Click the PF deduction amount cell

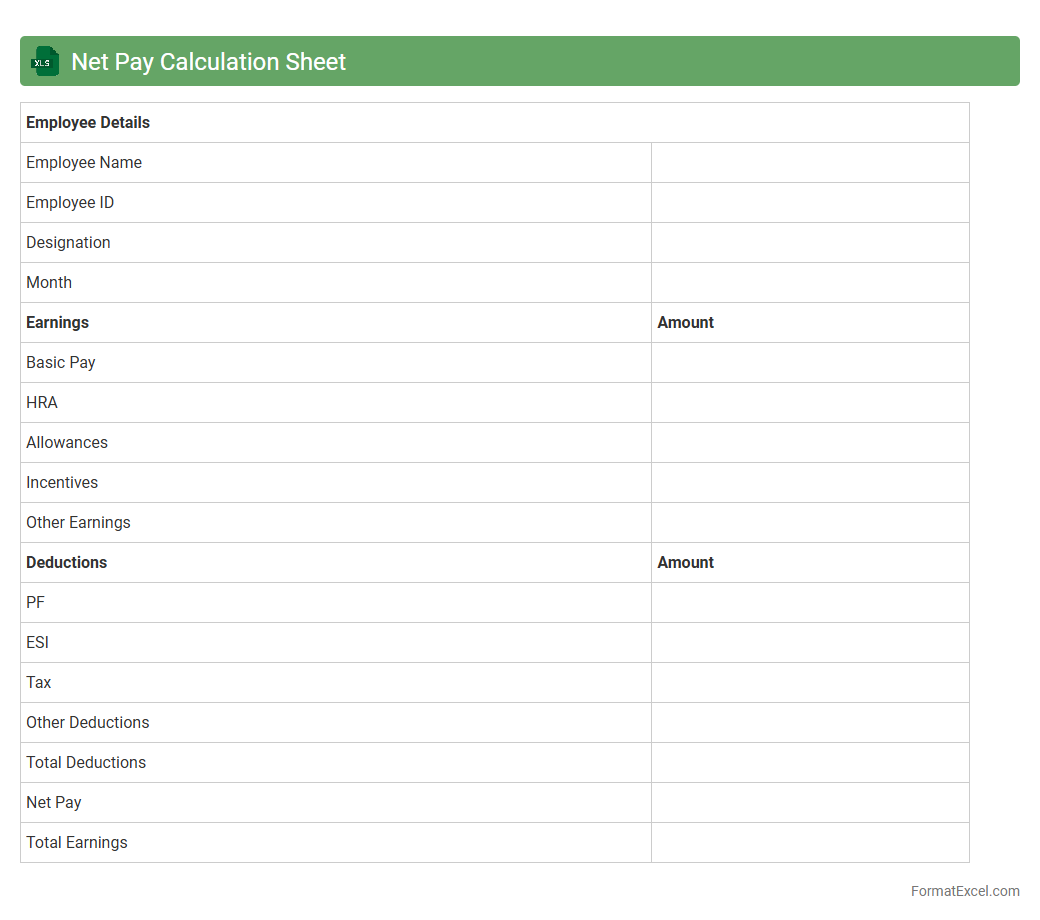[810, 602]
